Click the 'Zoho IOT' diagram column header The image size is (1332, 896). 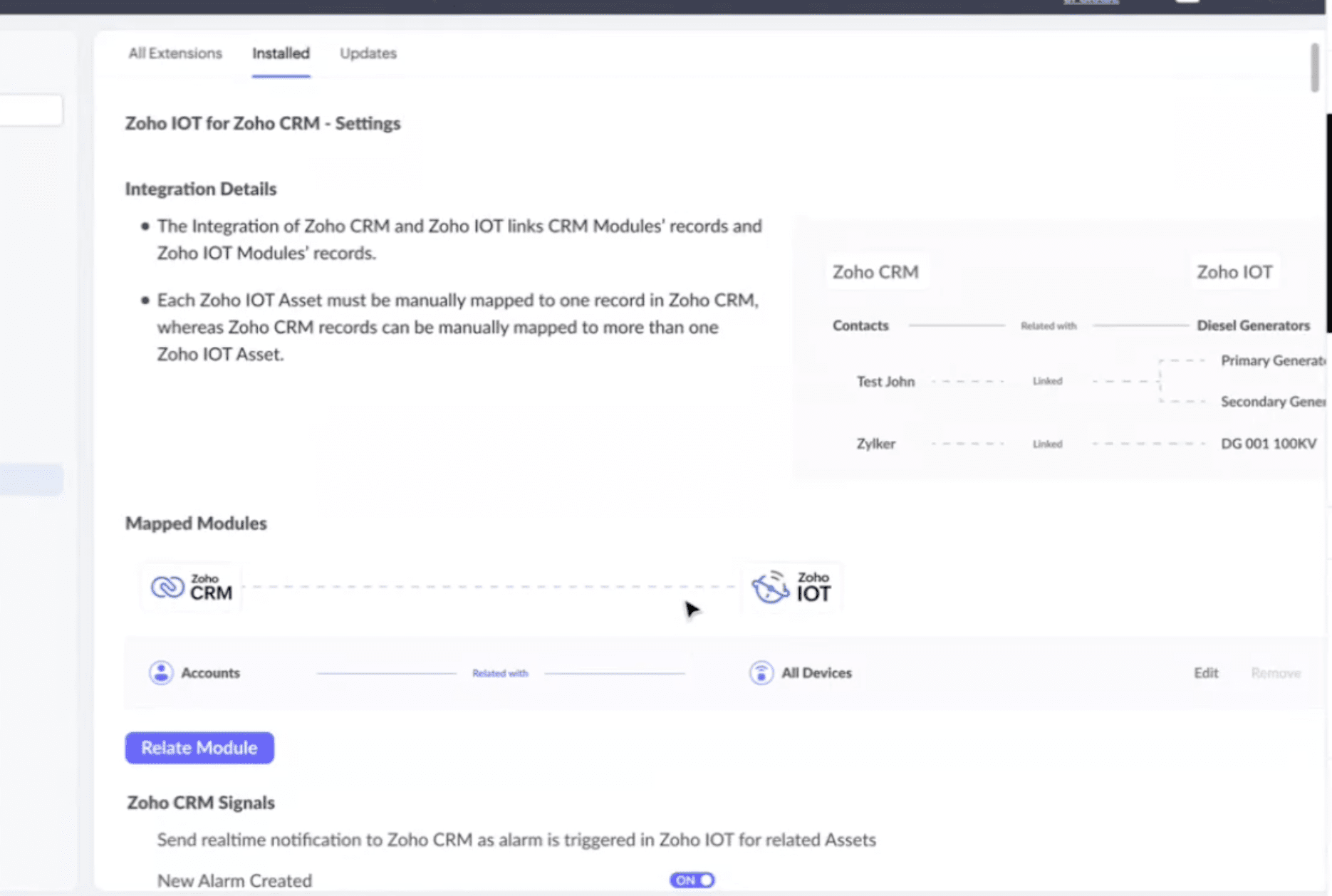pos(1234,272)
